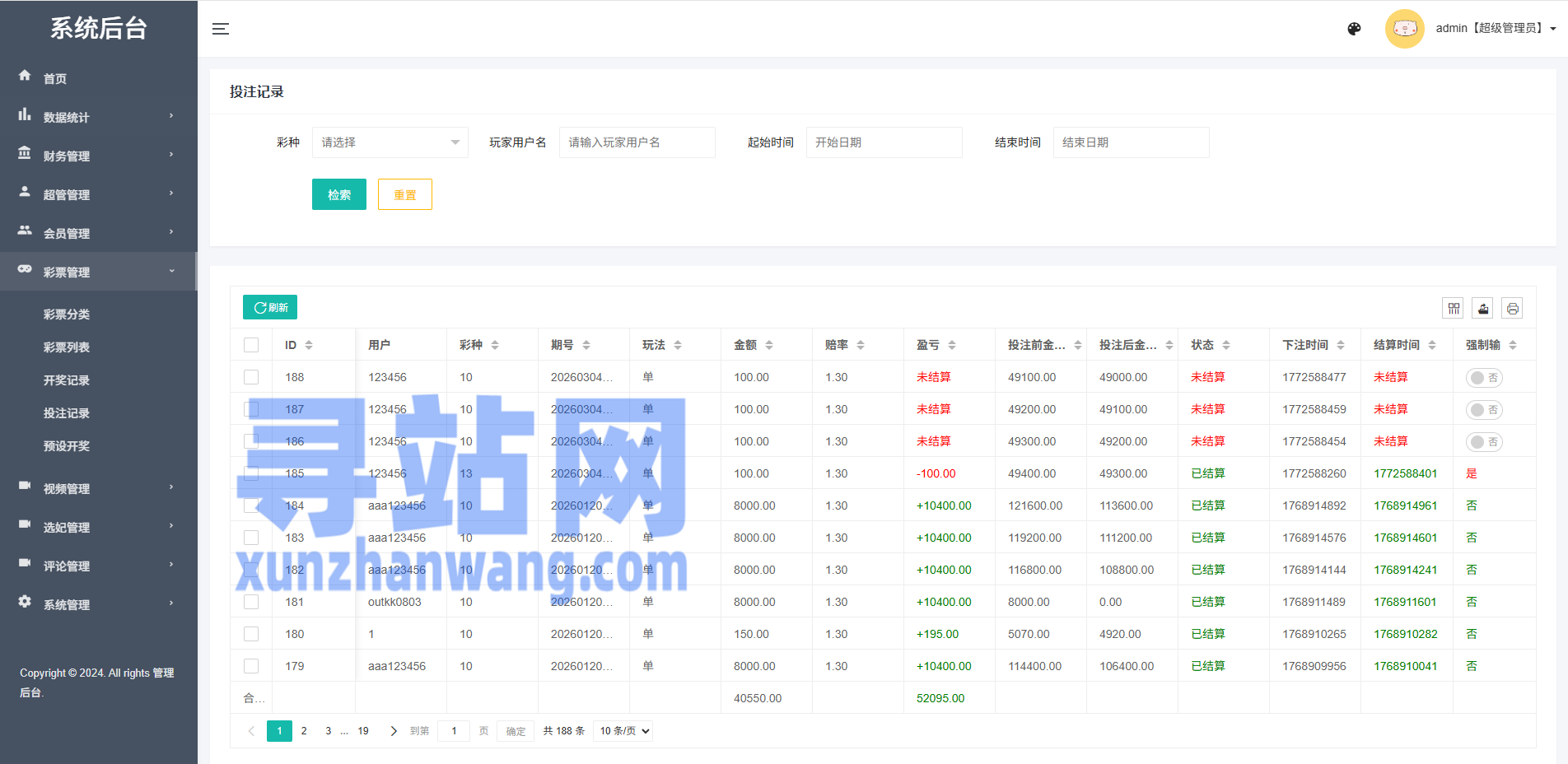1568x764 pixels.
Task: Click the sidebar collapse hamburger icon
Action: 221,29
